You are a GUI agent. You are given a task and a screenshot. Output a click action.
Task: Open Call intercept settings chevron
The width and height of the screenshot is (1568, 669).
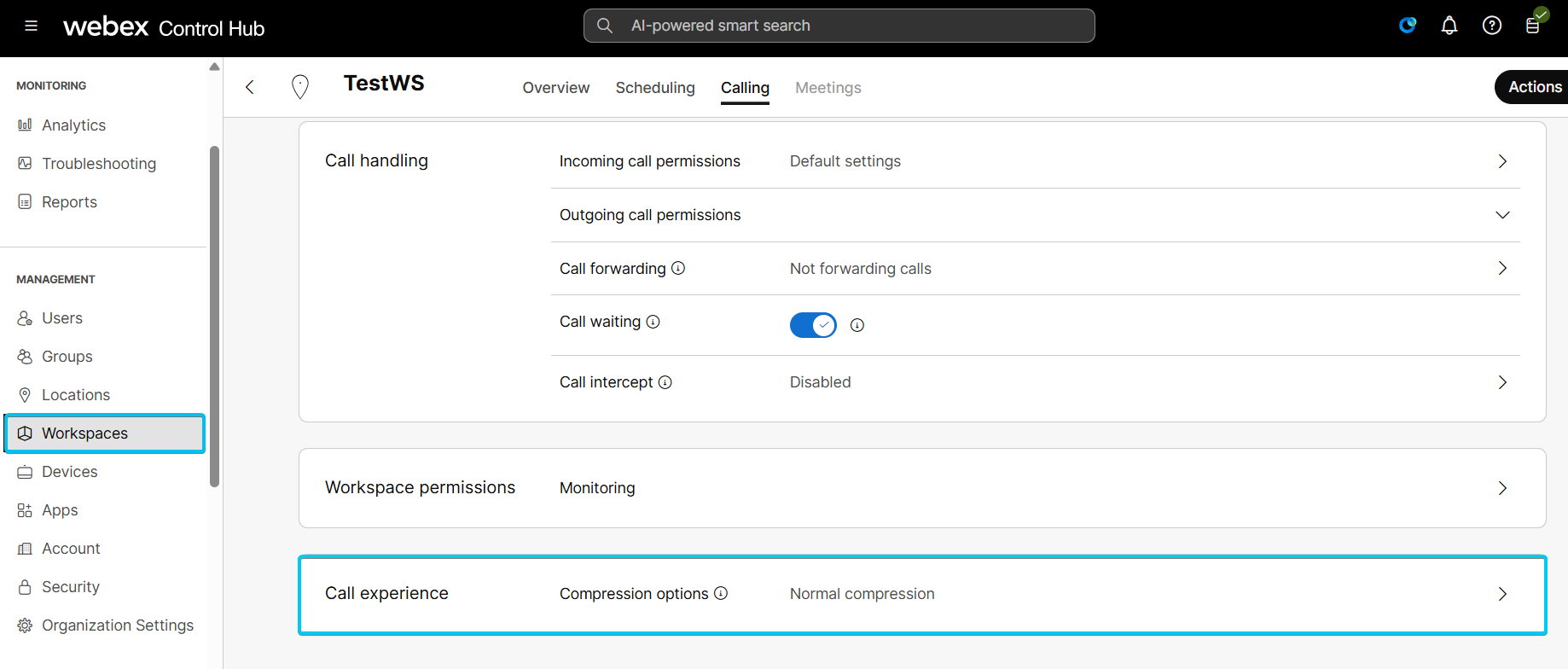point(1502,382)
